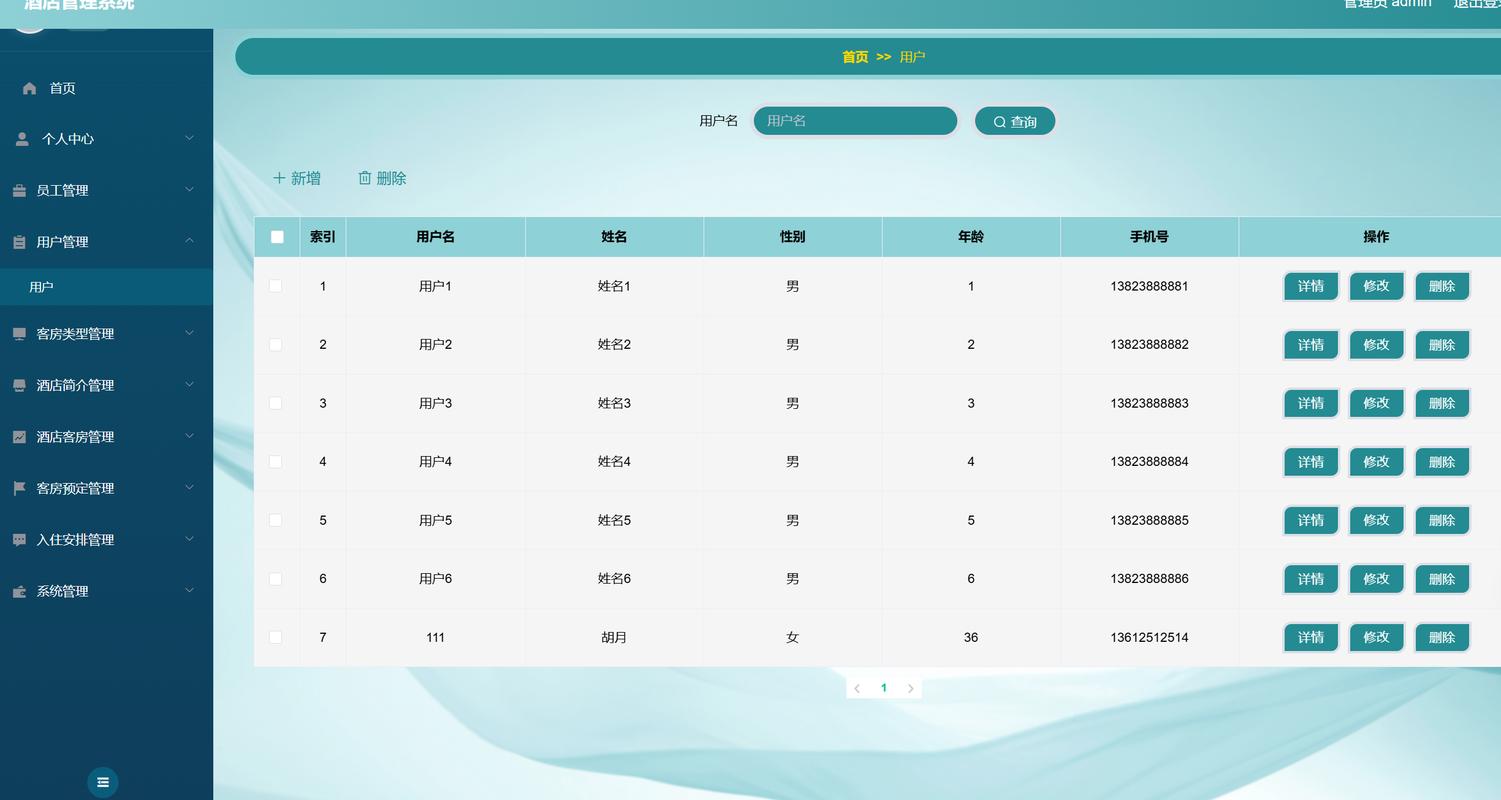1501x800 pixels.
Task: Click 修改 button for 用户5
Action: pos(1376,520)
